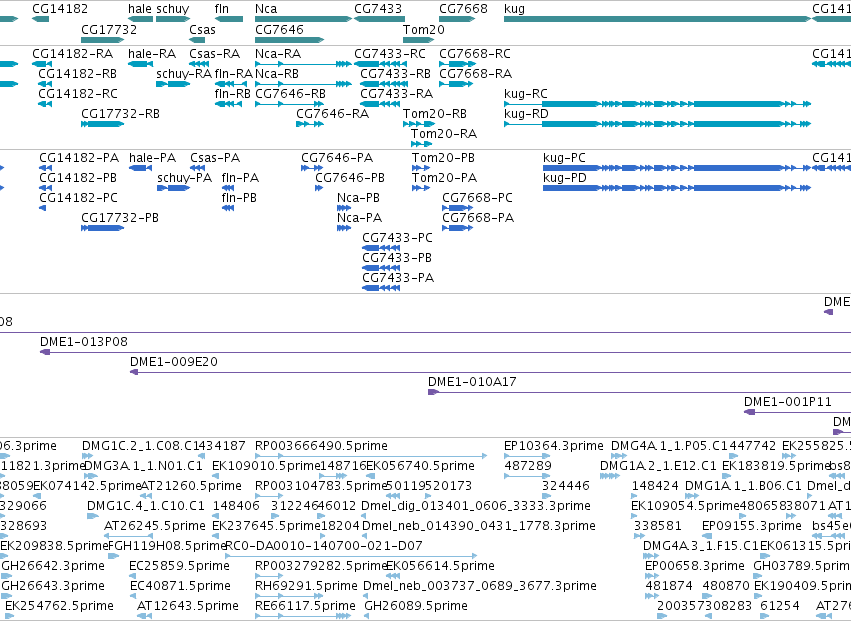This screenshot has width=851, height=621.
Task: Click the CG17732-PB protein glyph
Action: coord(103,227)
